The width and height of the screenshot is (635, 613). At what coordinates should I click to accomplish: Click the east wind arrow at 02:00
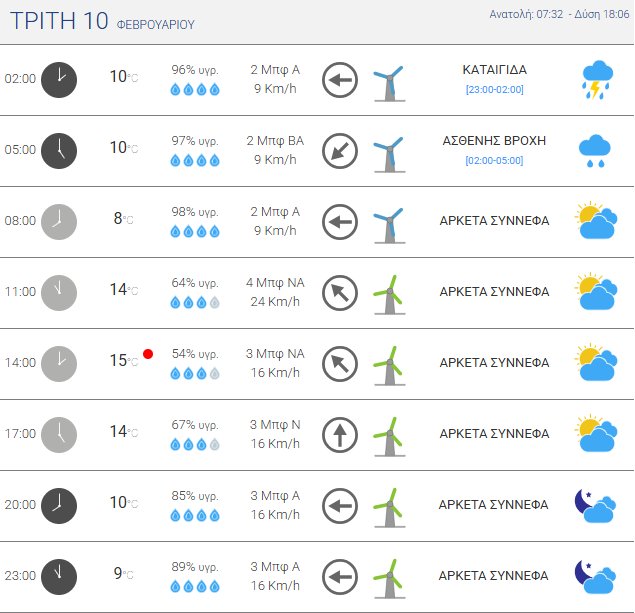pyautogui.click(x=340, y=80)
